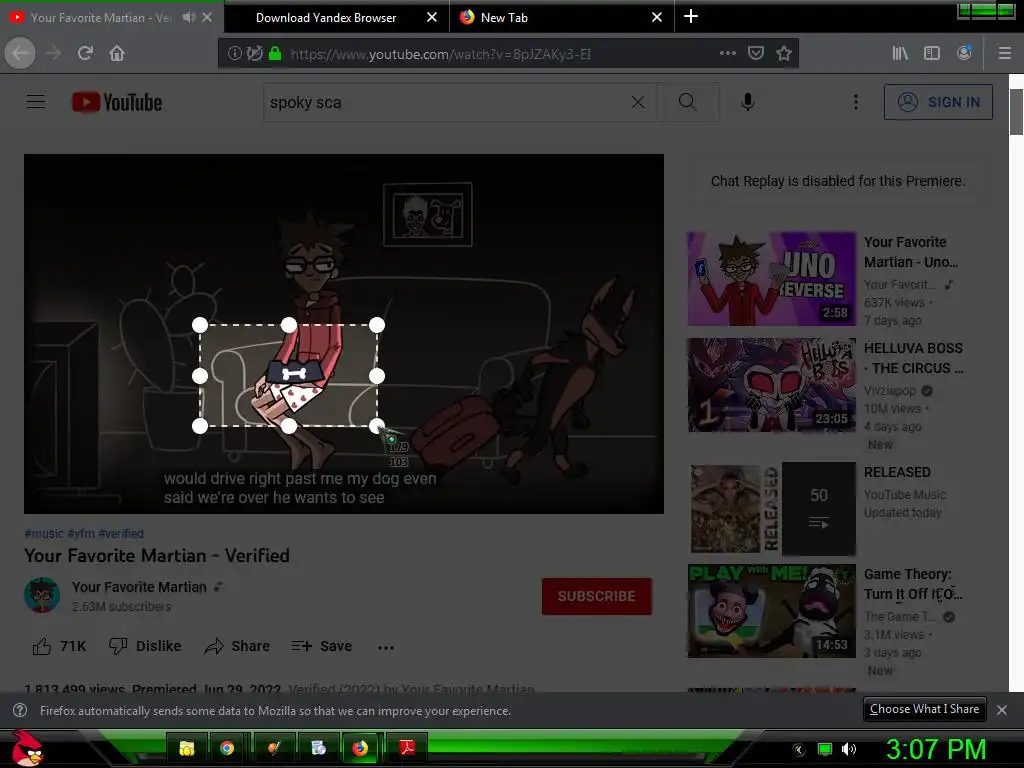
Task: Submit search with magnifier button
Action: [688, 102]
